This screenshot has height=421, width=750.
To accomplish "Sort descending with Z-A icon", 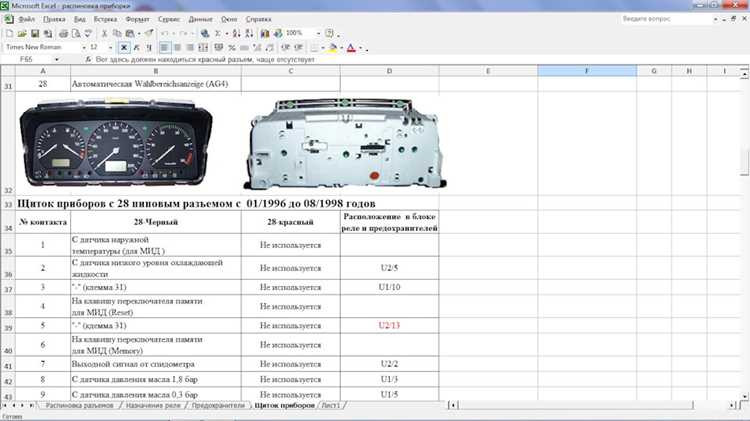I will point(249,33).
